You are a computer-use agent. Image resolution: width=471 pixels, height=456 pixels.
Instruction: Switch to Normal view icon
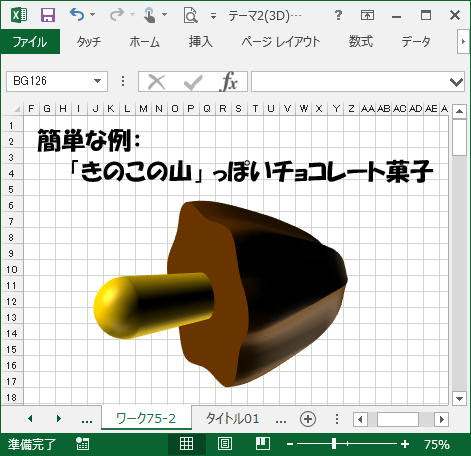186,444
